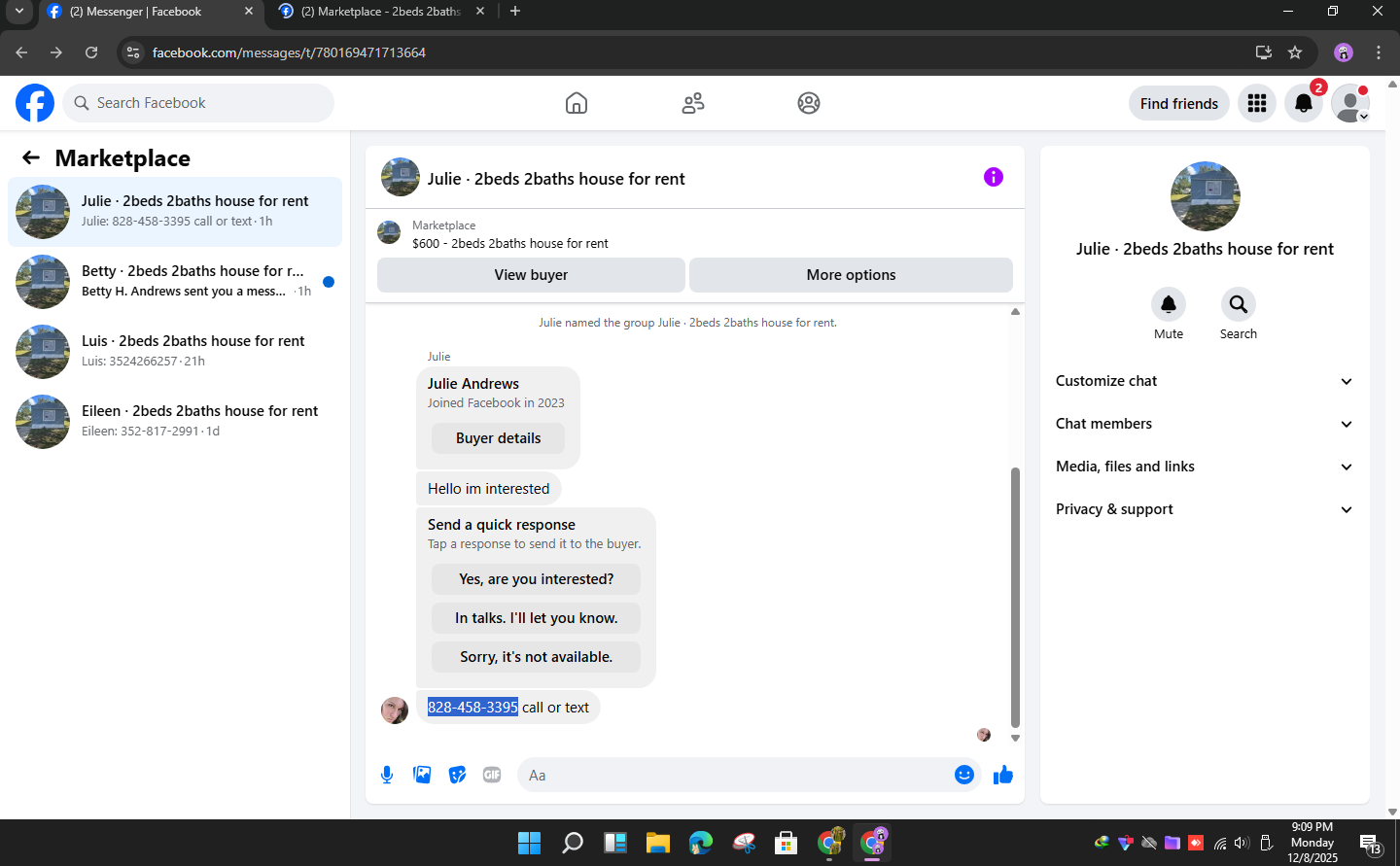Go back using the Marketplace arrow
This screenshot has height=866, width=1400.
tap(31, 157)
